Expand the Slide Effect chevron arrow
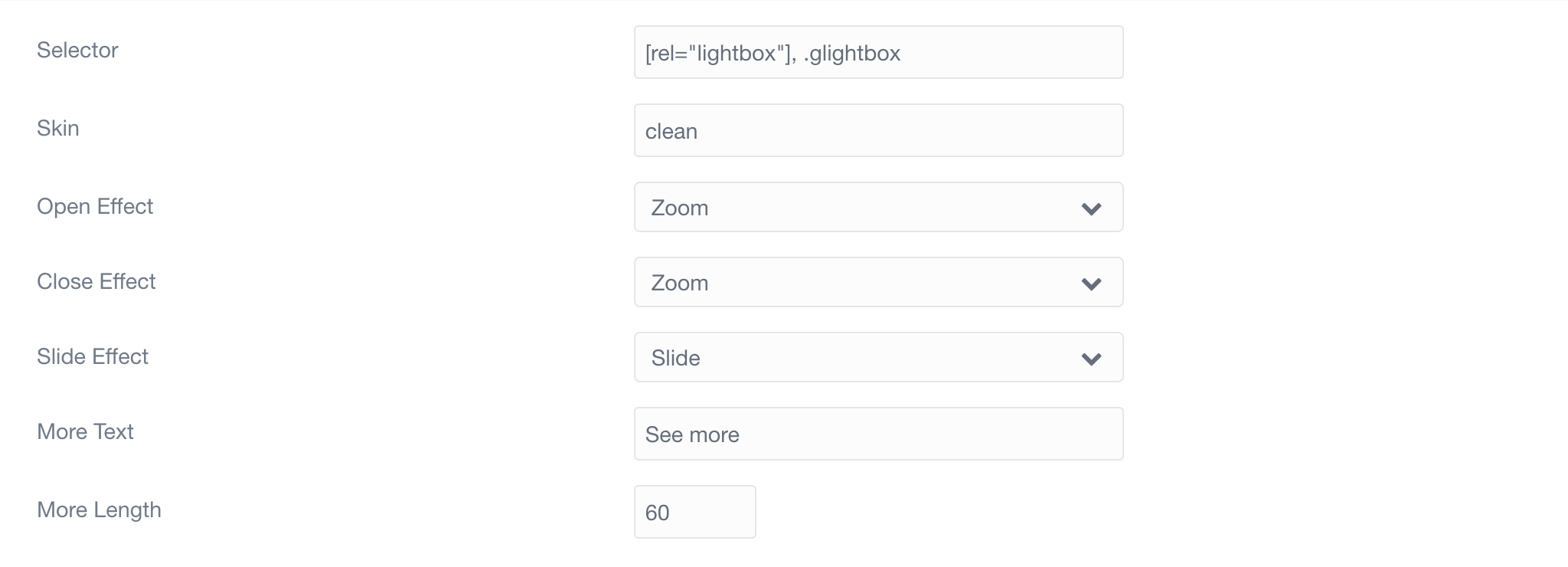The height and width of the screenshot is (567, 1568). coord(1091,359)
